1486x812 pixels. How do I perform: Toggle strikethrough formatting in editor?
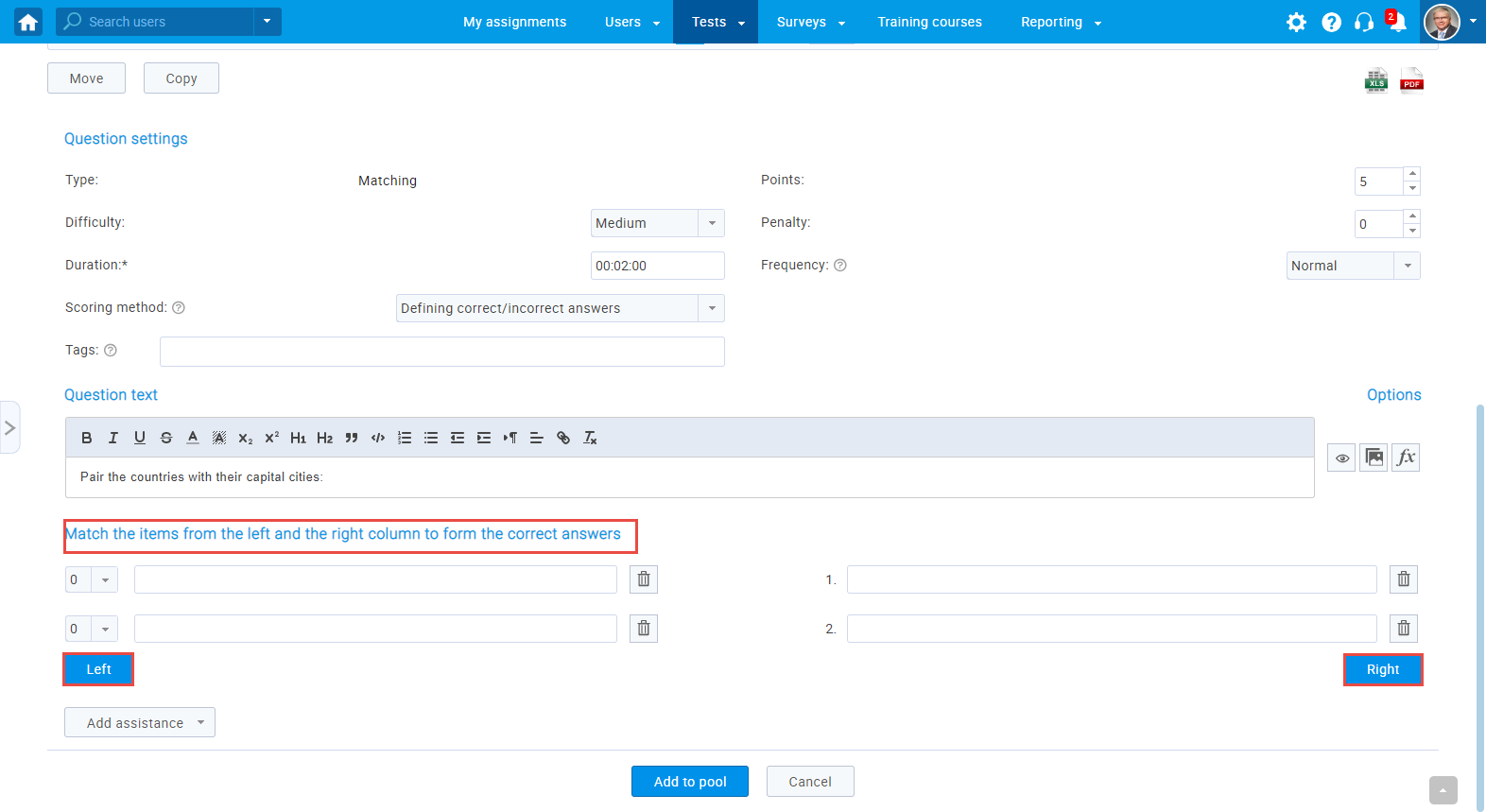166,438
